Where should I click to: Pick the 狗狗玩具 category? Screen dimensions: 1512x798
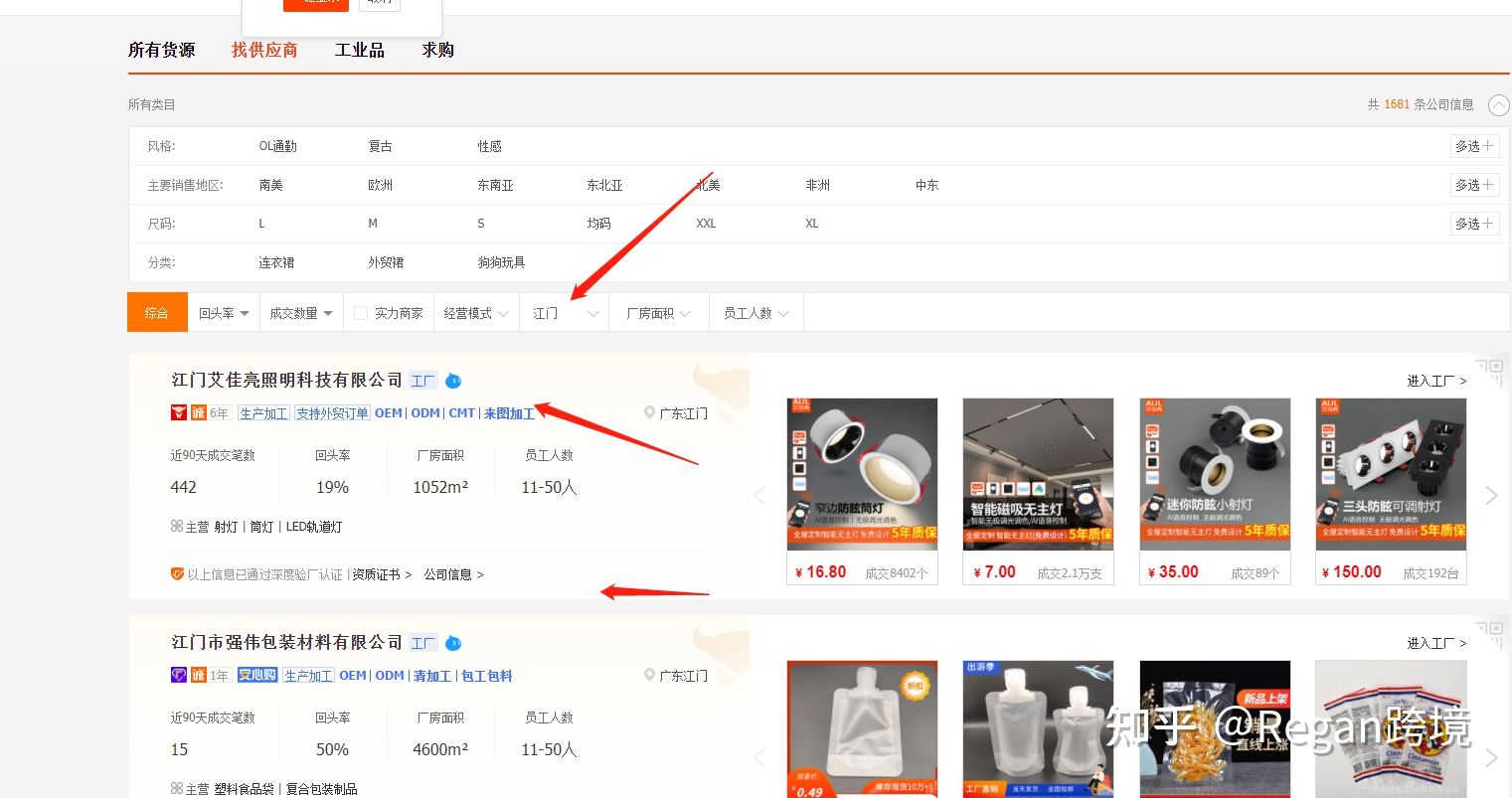[x=501, y=262]
